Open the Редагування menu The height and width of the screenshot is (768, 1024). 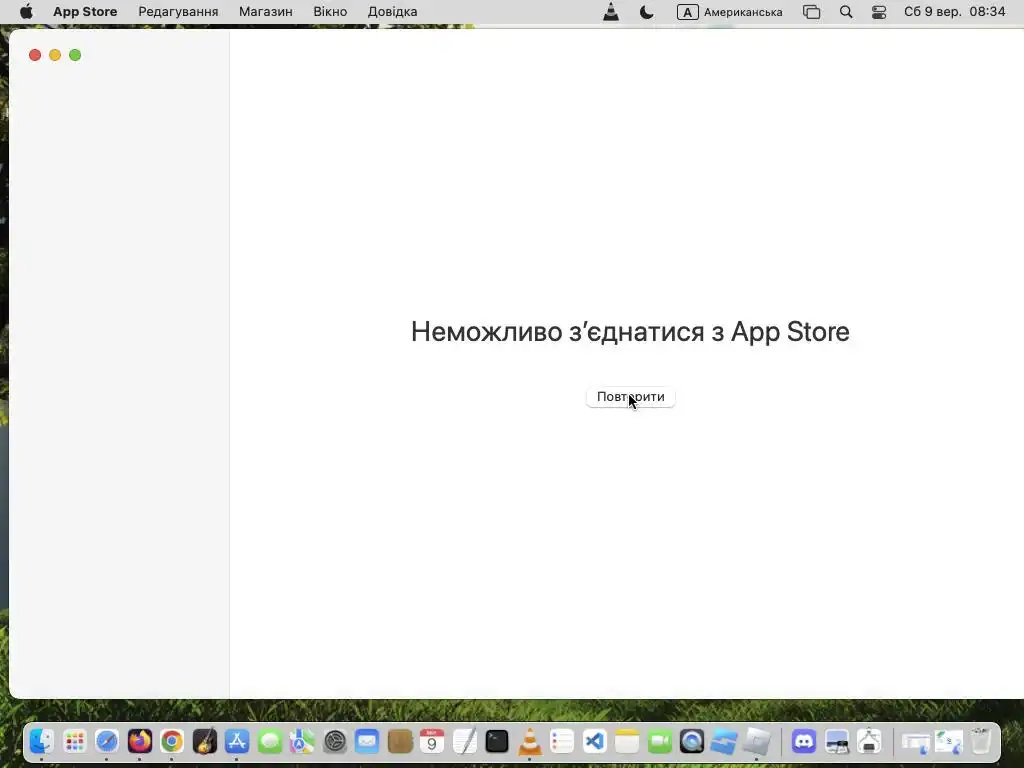(178, 12)
